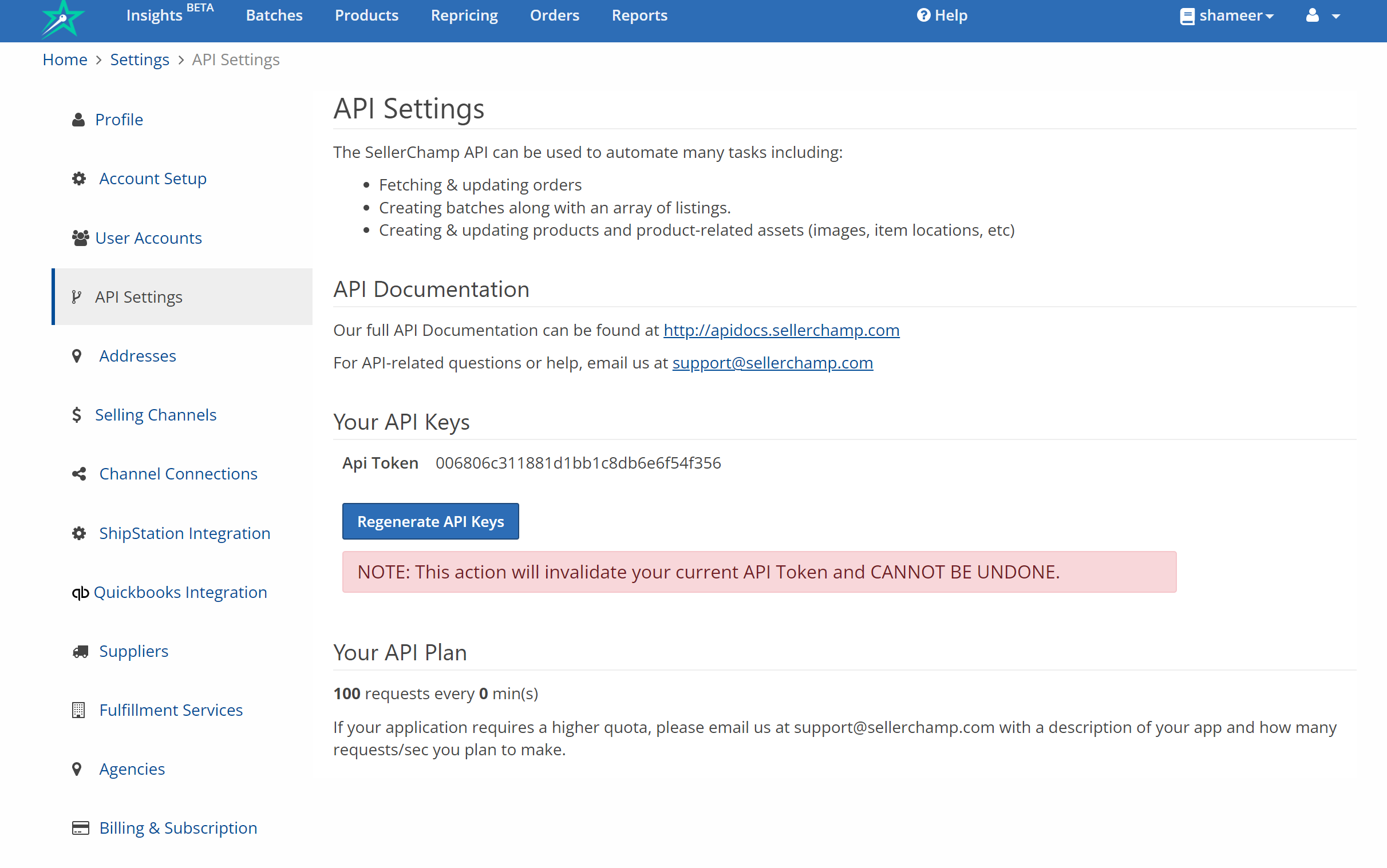The height and width of the screenshot is (868, 1387).
Task: Open Selling Channels in the sidebar
Action: pyautogui.click(x=156, y=414)
